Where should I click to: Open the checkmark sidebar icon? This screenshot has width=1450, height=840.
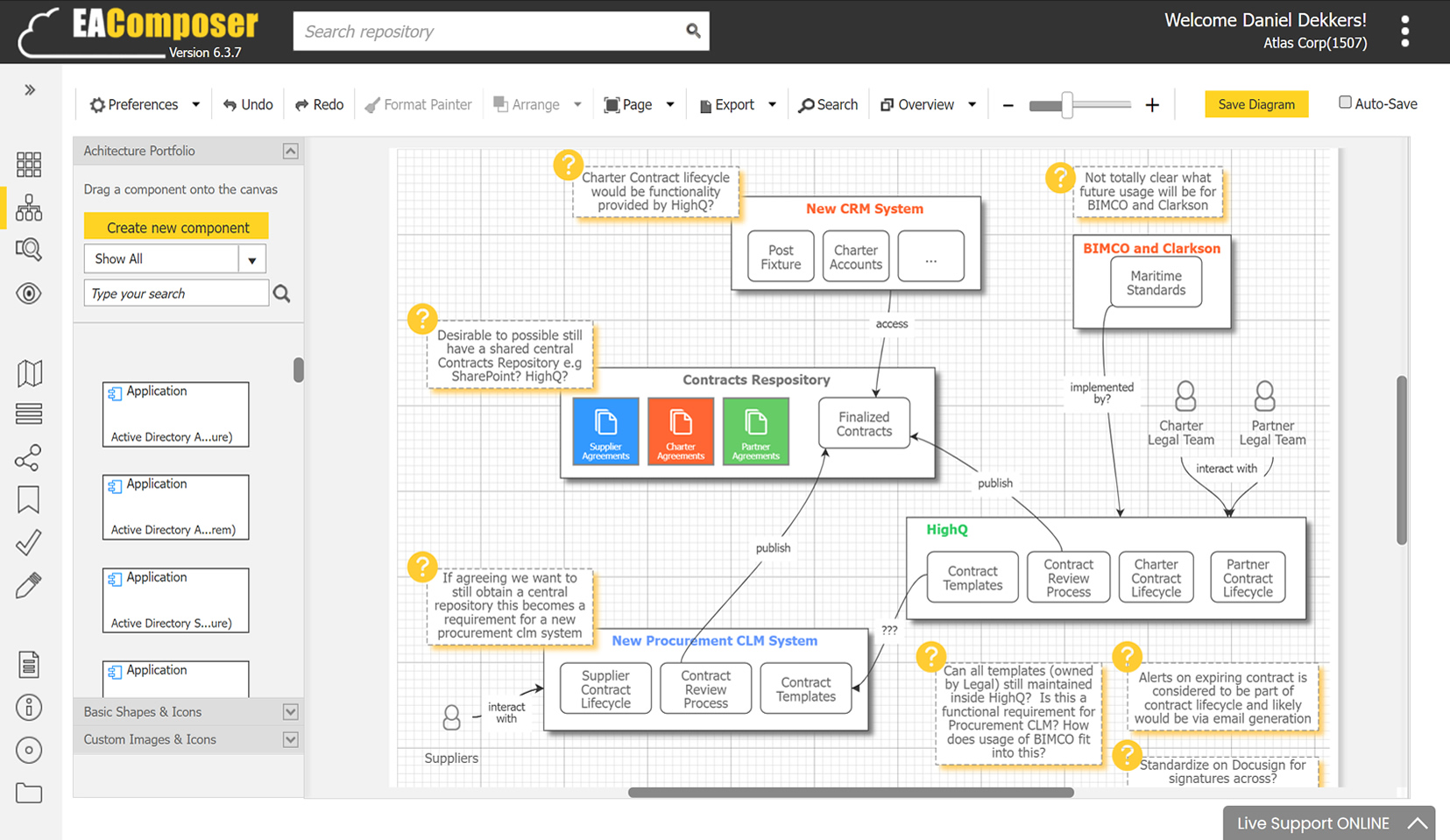coord(28,542)
